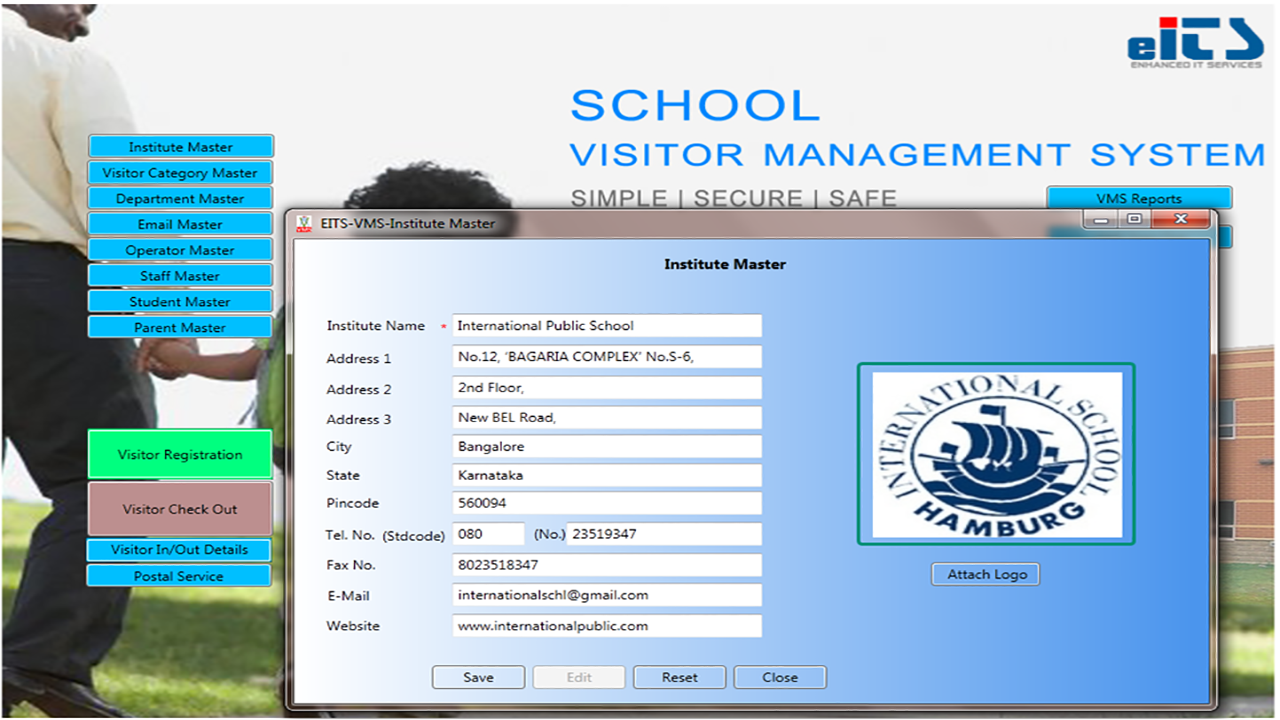This screenshot has height=720, width=1280.
Task: Open VMS Reports in the main window
Action: 1139,198
